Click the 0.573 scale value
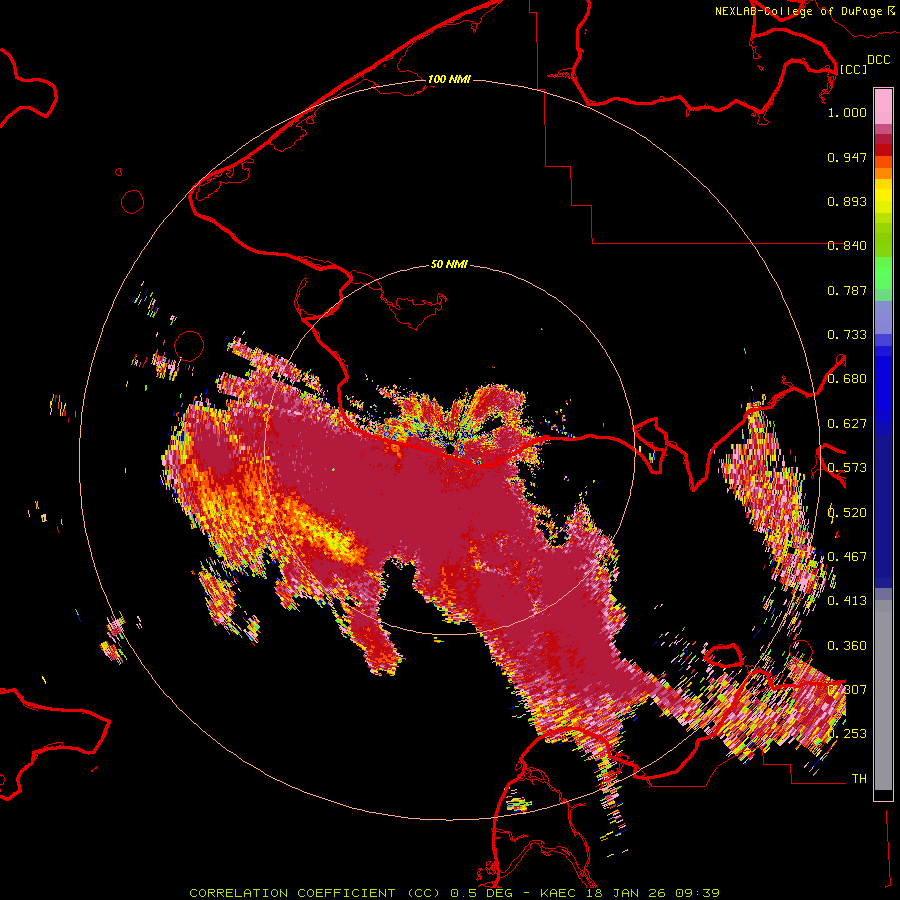The height and width of the screenshot is (900, 900). (x=847, y=468)
